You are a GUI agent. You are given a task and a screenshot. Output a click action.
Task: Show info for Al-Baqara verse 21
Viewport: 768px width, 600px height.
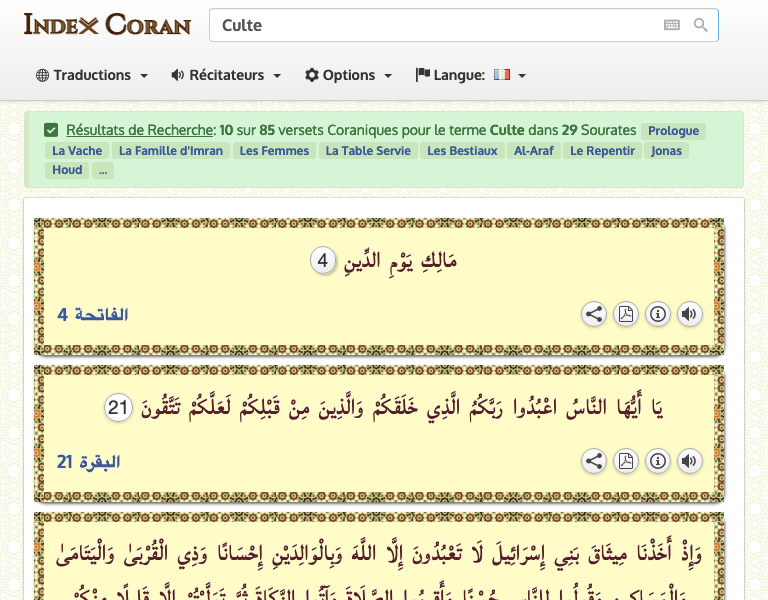coord(657,461)
